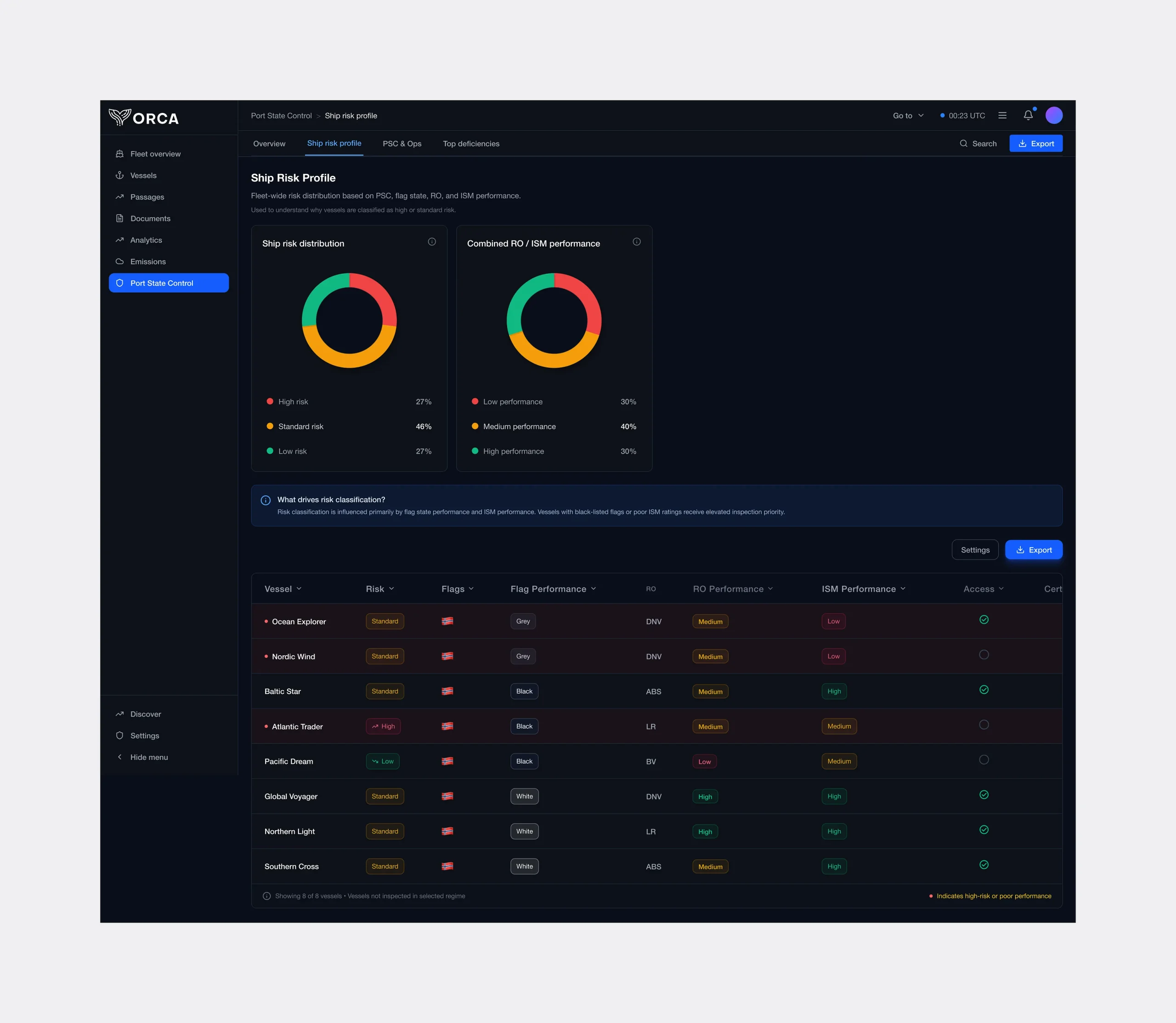Open Flag Performance column dropdown
1176x1023 pixels.
553,589
